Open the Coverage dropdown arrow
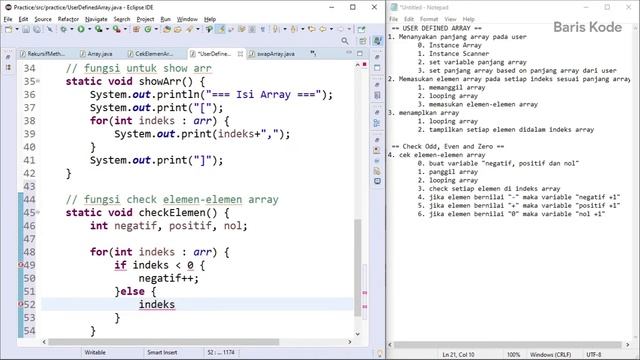The height and width of the screenshot is (360, 640). coord(107,29)
